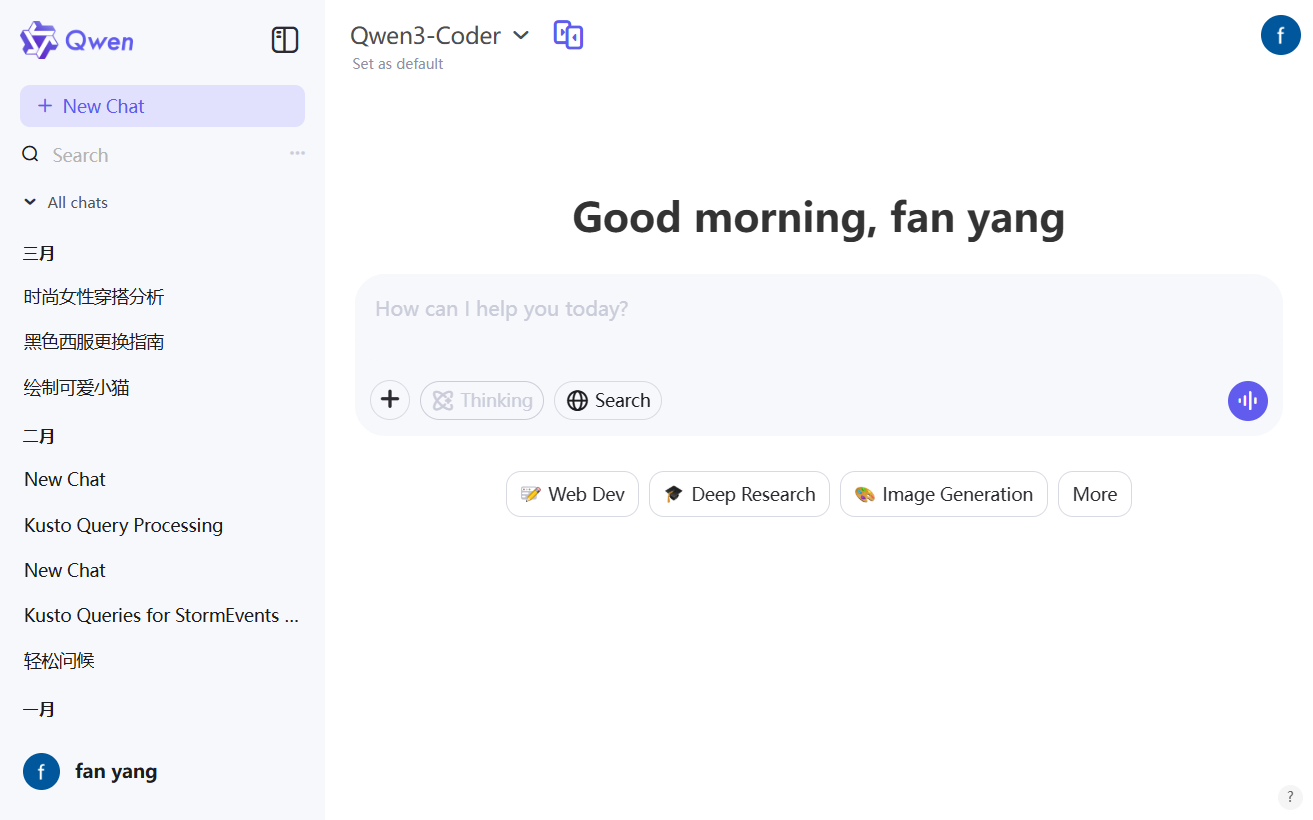
Task: Click the plus icon in New Chat
Action: point(45,106)
